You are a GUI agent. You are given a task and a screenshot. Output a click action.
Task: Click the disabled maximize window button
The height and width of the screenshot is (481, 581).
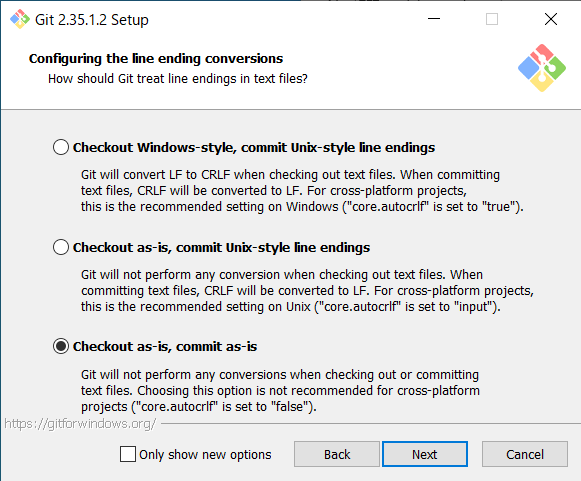pos(492,19)
